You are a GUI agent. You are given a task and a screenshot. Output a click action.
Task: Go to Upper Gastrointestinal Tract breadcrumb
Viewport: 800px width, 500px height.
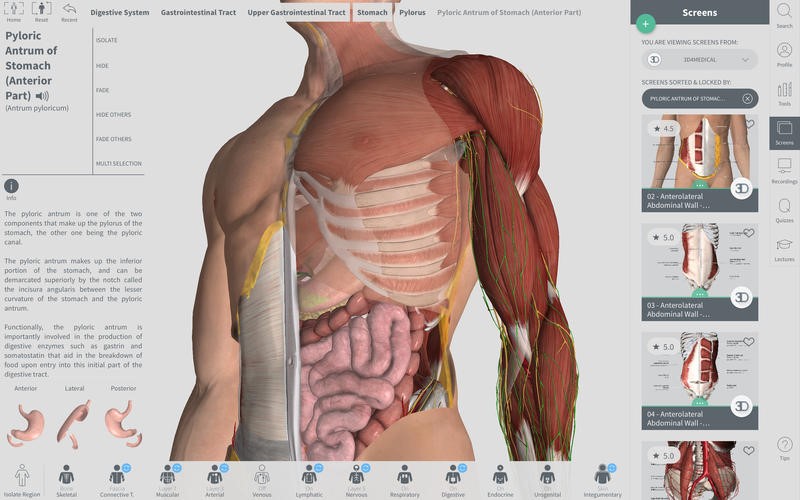(296, 12)
